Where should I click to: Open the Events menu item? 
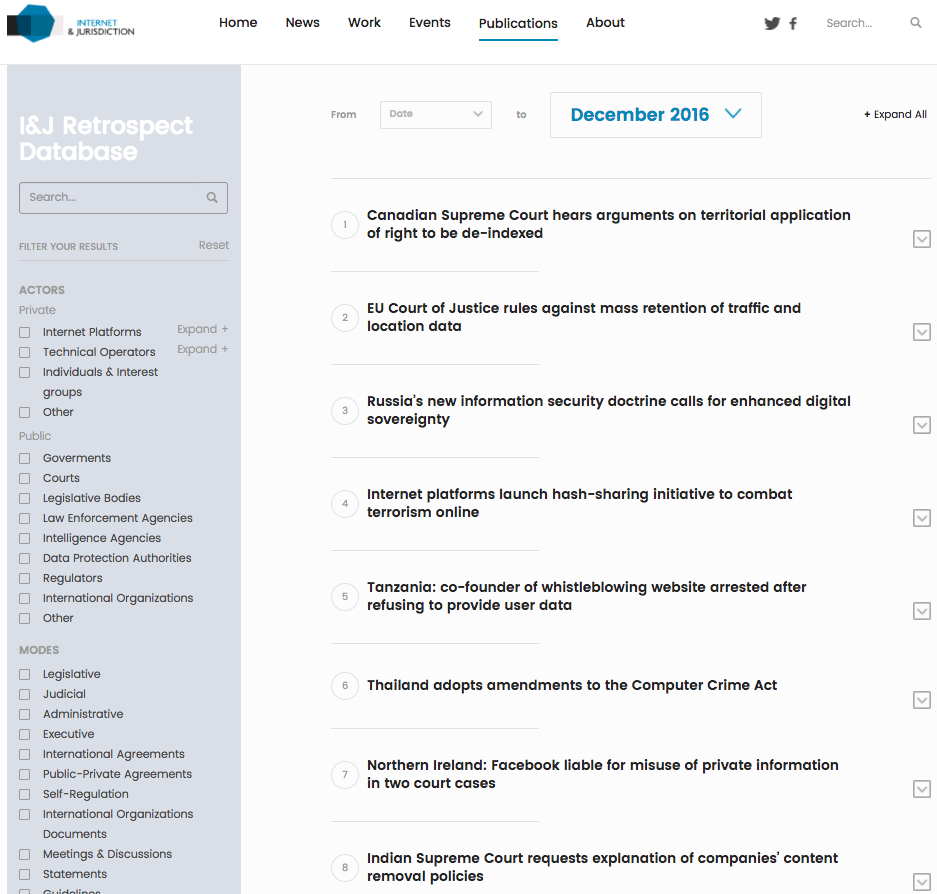[x=430, y=23]
